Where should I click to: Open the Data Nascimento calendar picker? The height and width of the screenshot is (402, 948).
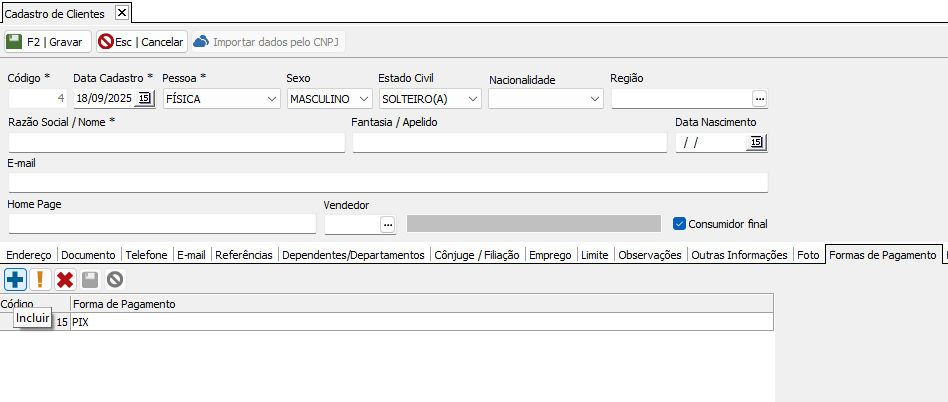point(756,143)
